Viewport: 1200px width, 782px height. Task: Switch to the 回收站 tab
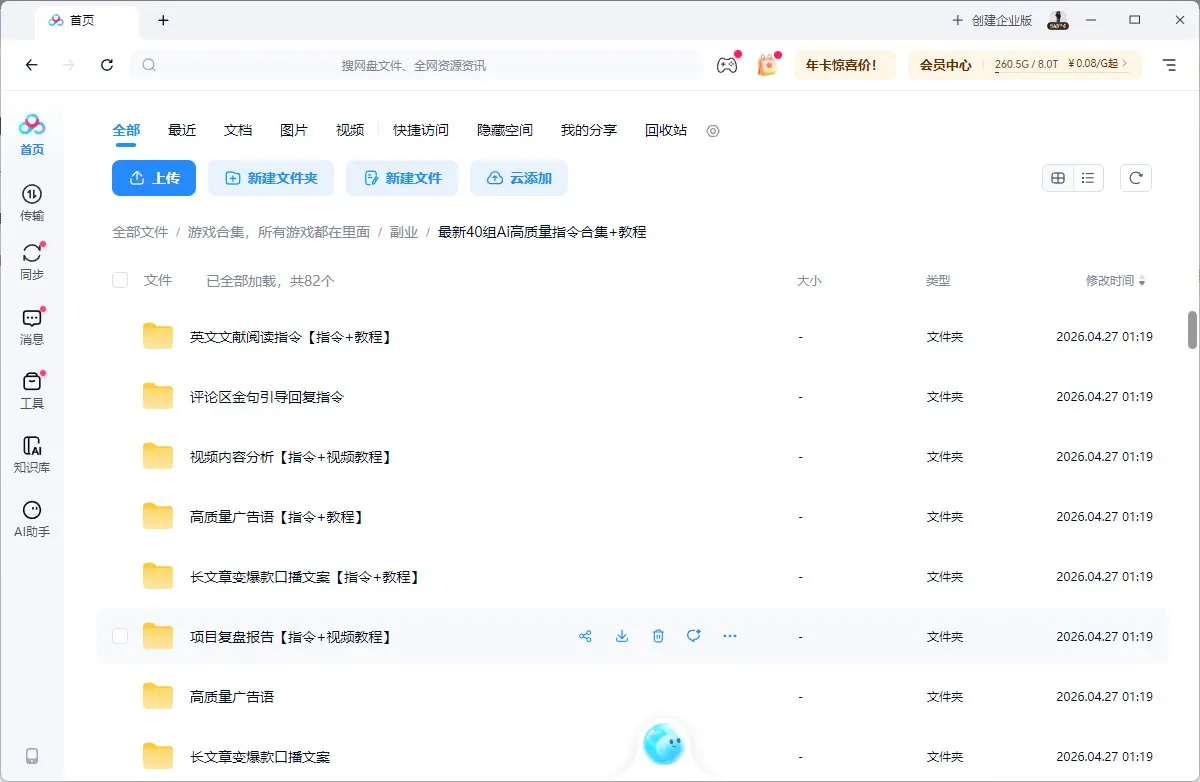665,130
